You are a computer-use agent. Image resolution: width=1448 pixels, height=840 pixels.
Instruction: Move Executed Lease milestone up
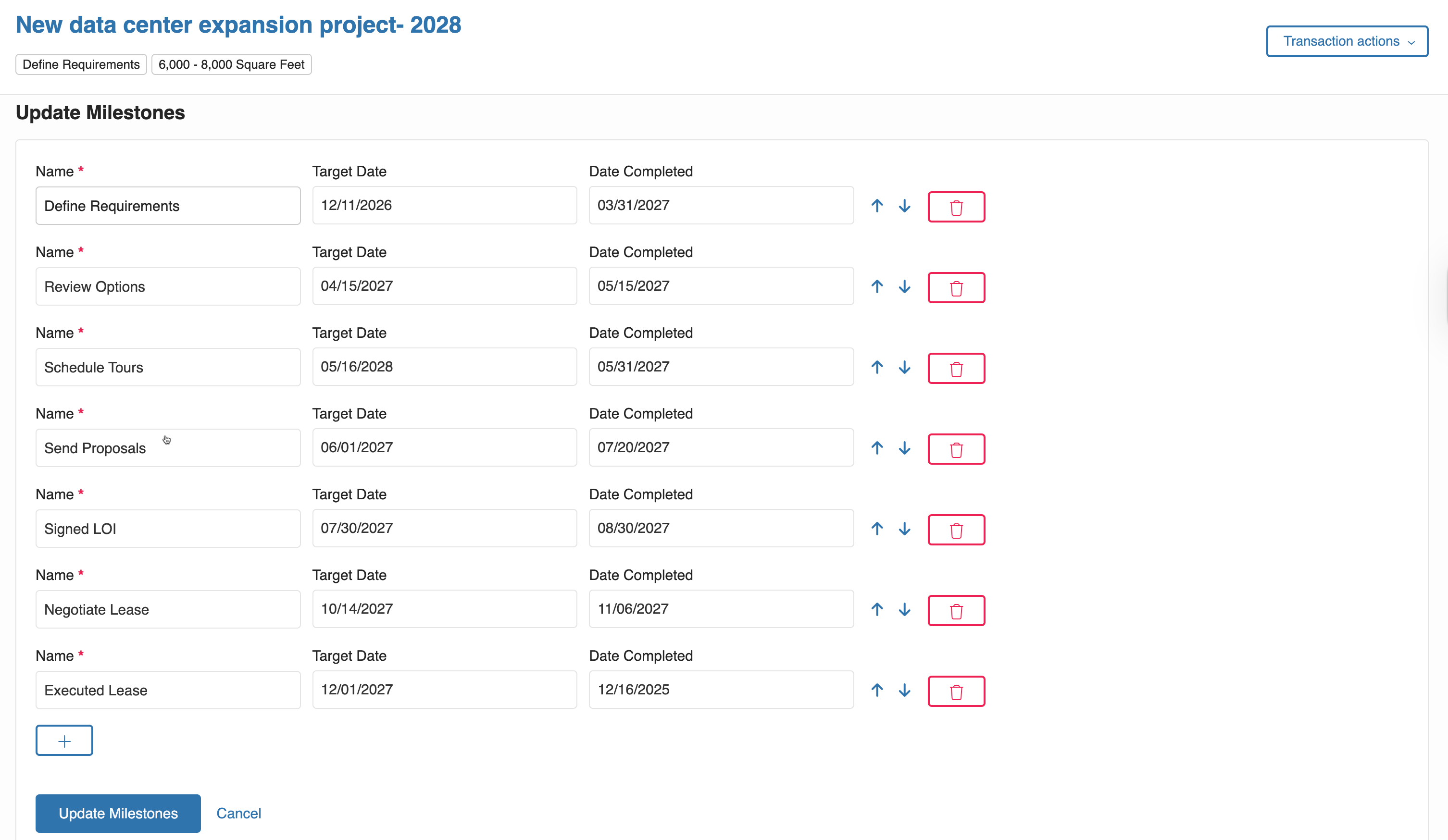coord(877,690)
